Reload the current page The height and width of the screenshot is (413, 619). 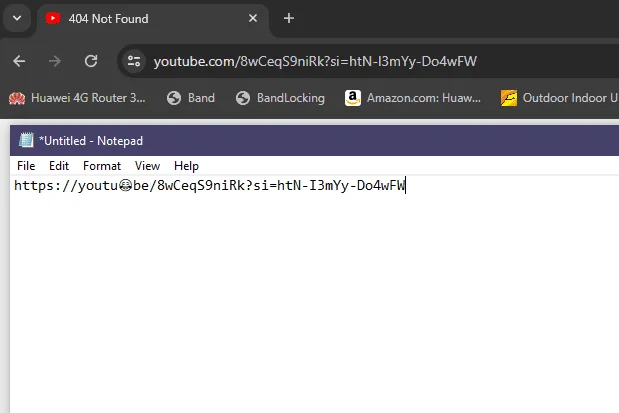pos(91,61)
